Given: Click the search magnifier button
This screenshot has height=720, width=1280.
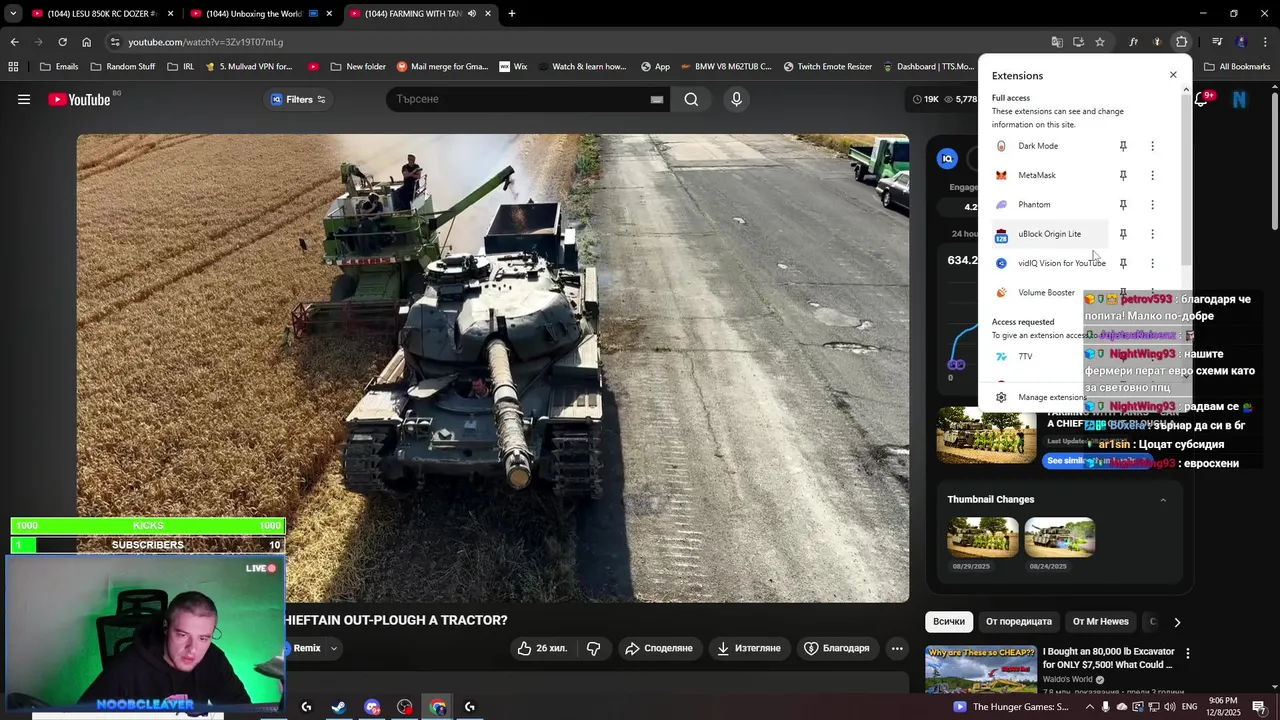Looking at the screenshot, I should tap(691, 99).
